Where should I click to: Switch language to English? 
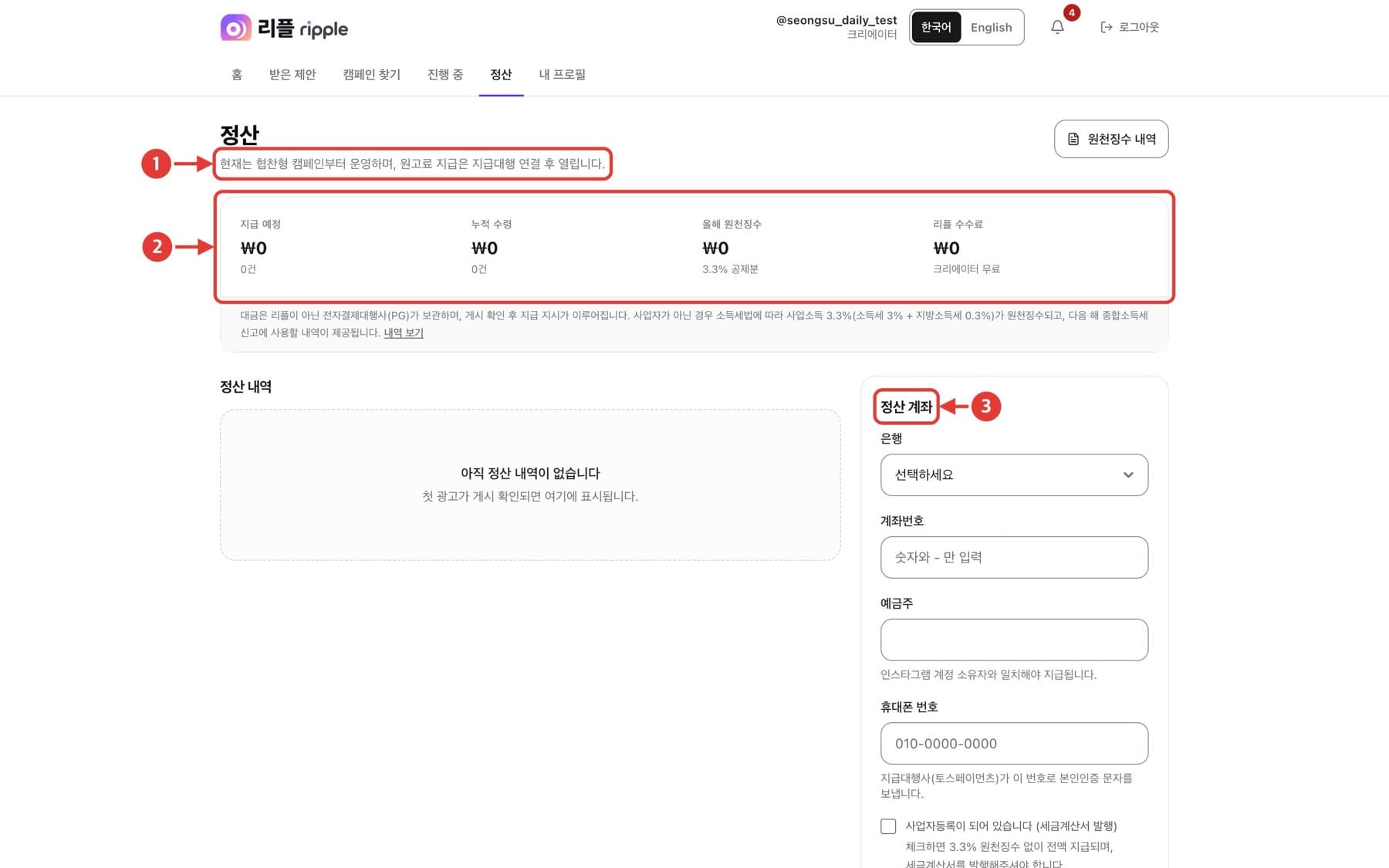991,27
